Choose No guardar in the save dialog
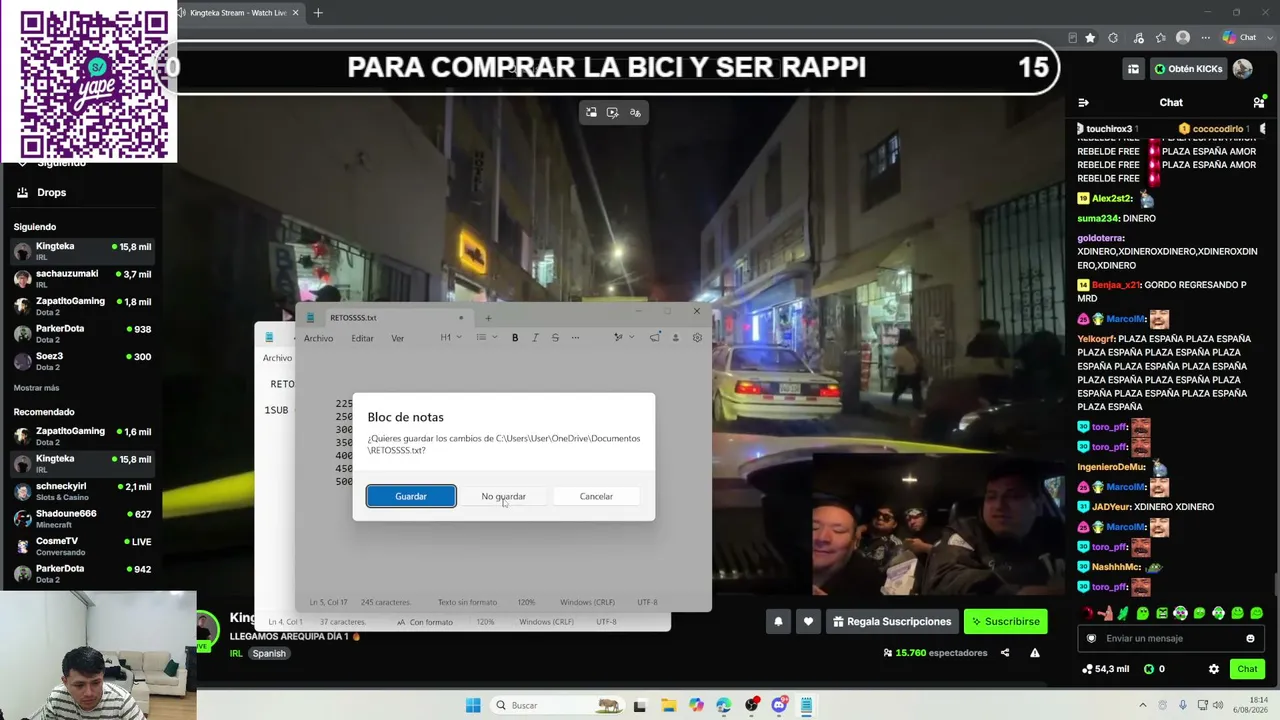This screenshot has width=1280, height=720. click(x=503, y=496)
